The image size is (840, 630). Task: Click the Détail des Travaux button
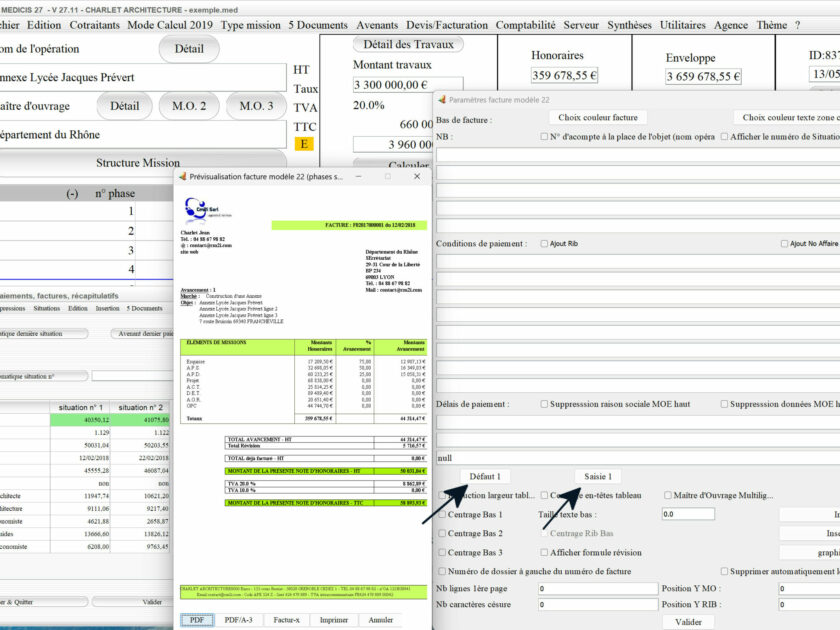(x=408, y=44)
